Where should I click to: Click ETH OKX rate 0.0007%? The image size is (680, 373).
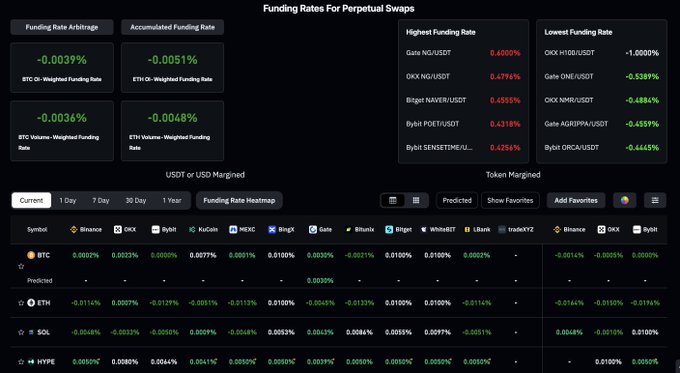(x=125, y=303)
